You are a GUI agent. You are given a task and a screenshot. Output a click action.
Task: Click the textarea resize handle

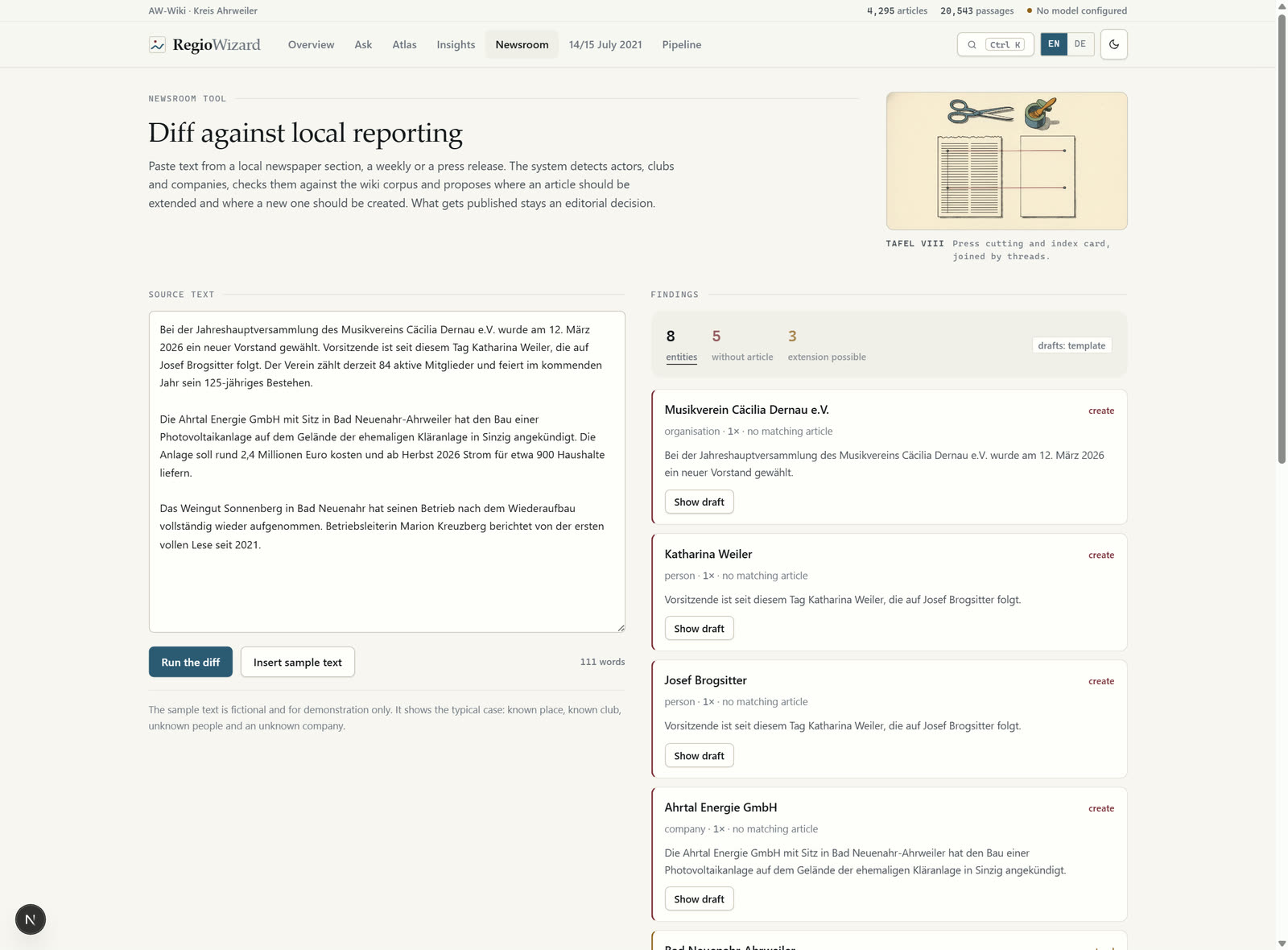click(621, 627)
